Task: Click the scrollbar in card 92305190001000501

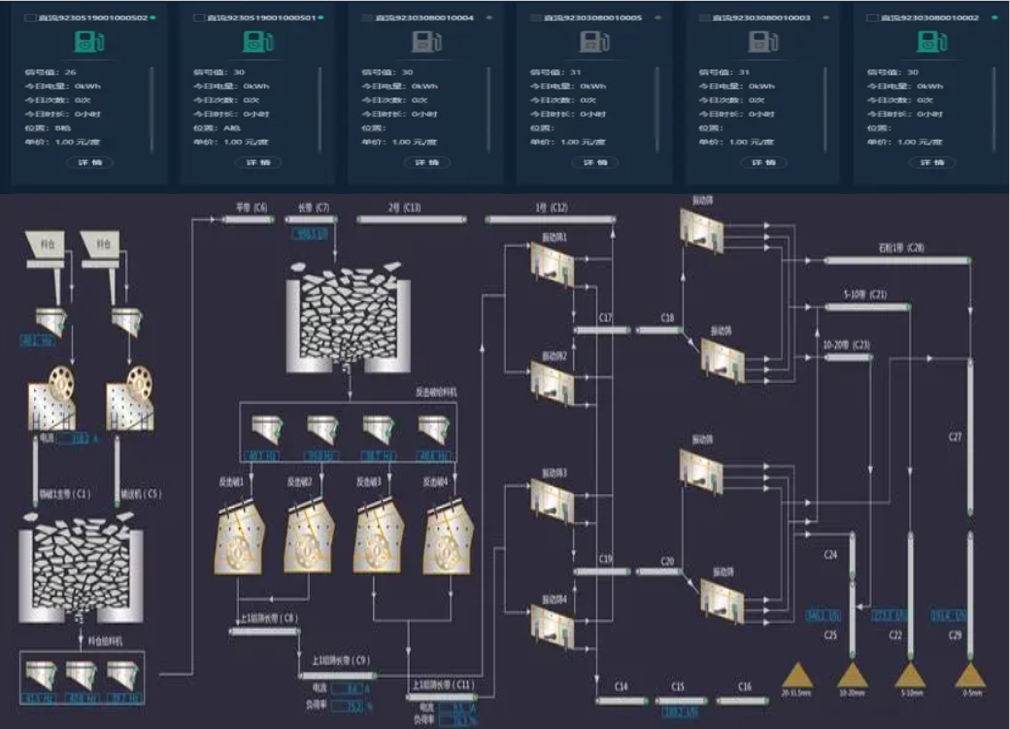Action: [320, 109]
